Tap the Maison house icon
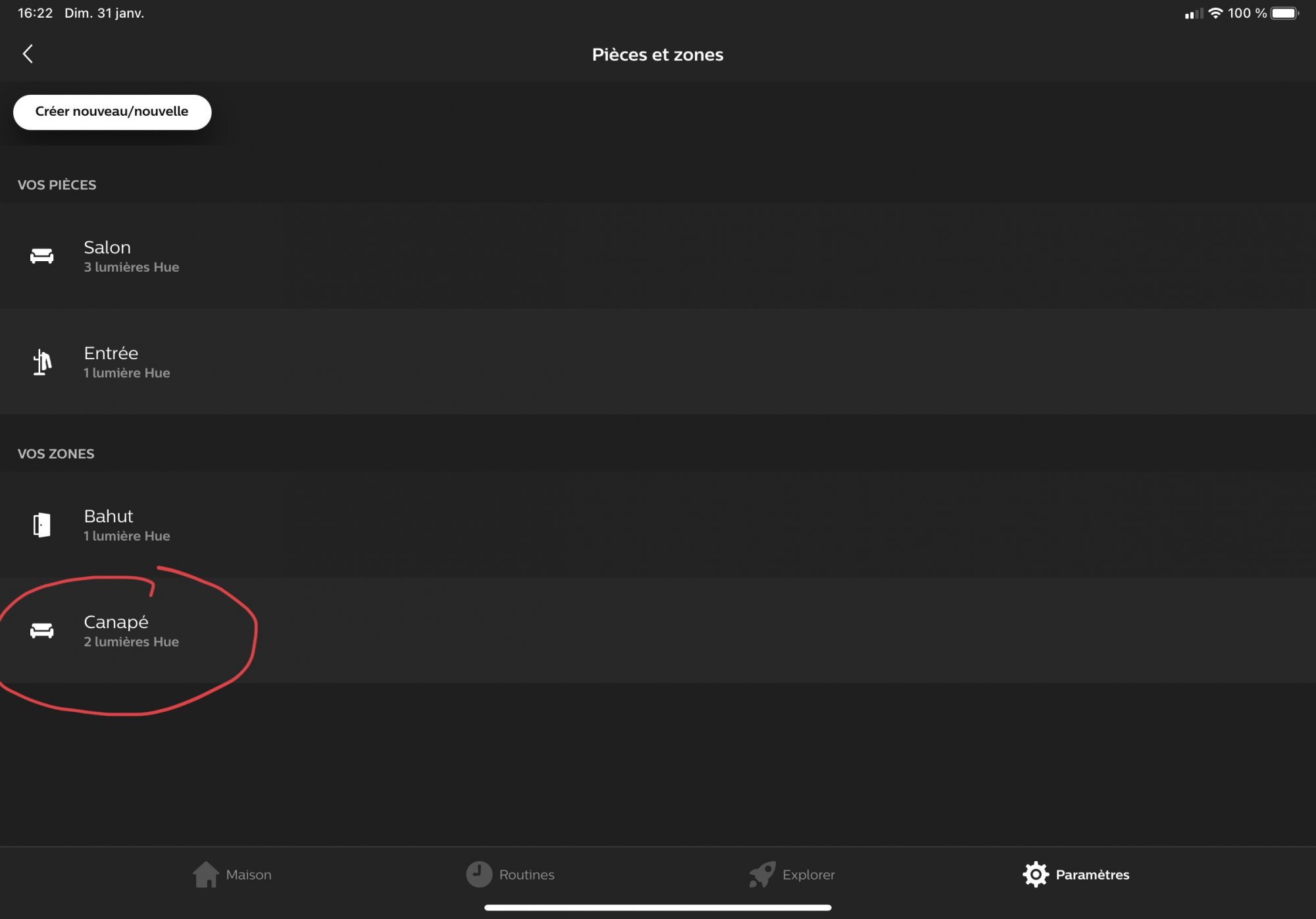The image size is (1316, 919). (206, 874)
